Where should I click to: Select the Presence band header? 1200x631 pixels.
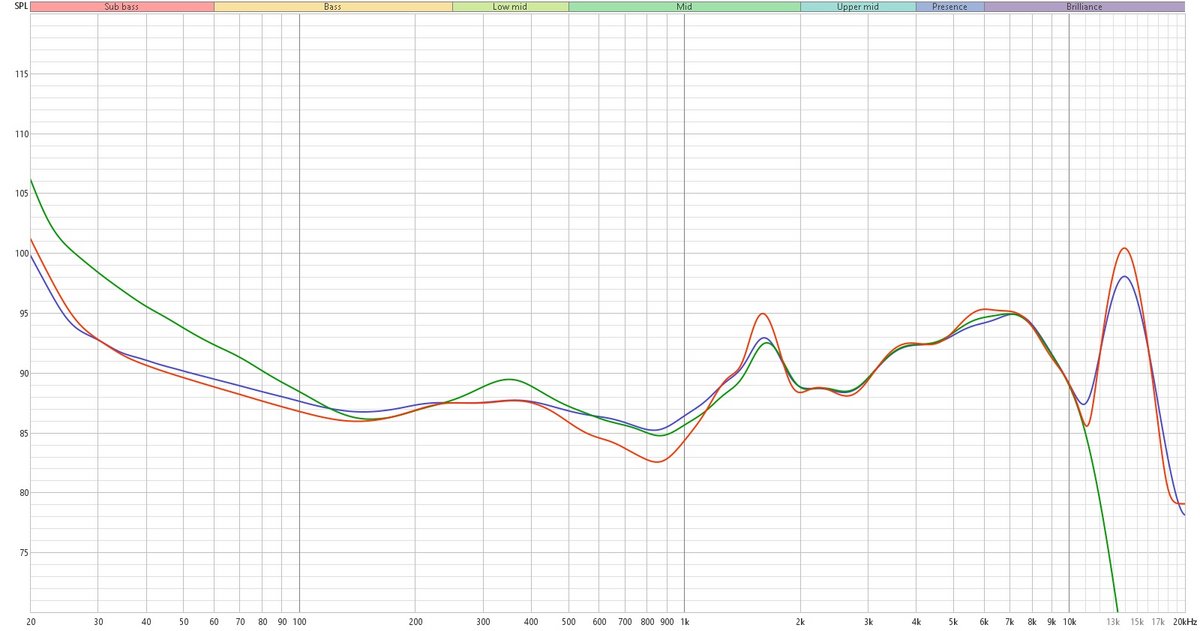949,7
